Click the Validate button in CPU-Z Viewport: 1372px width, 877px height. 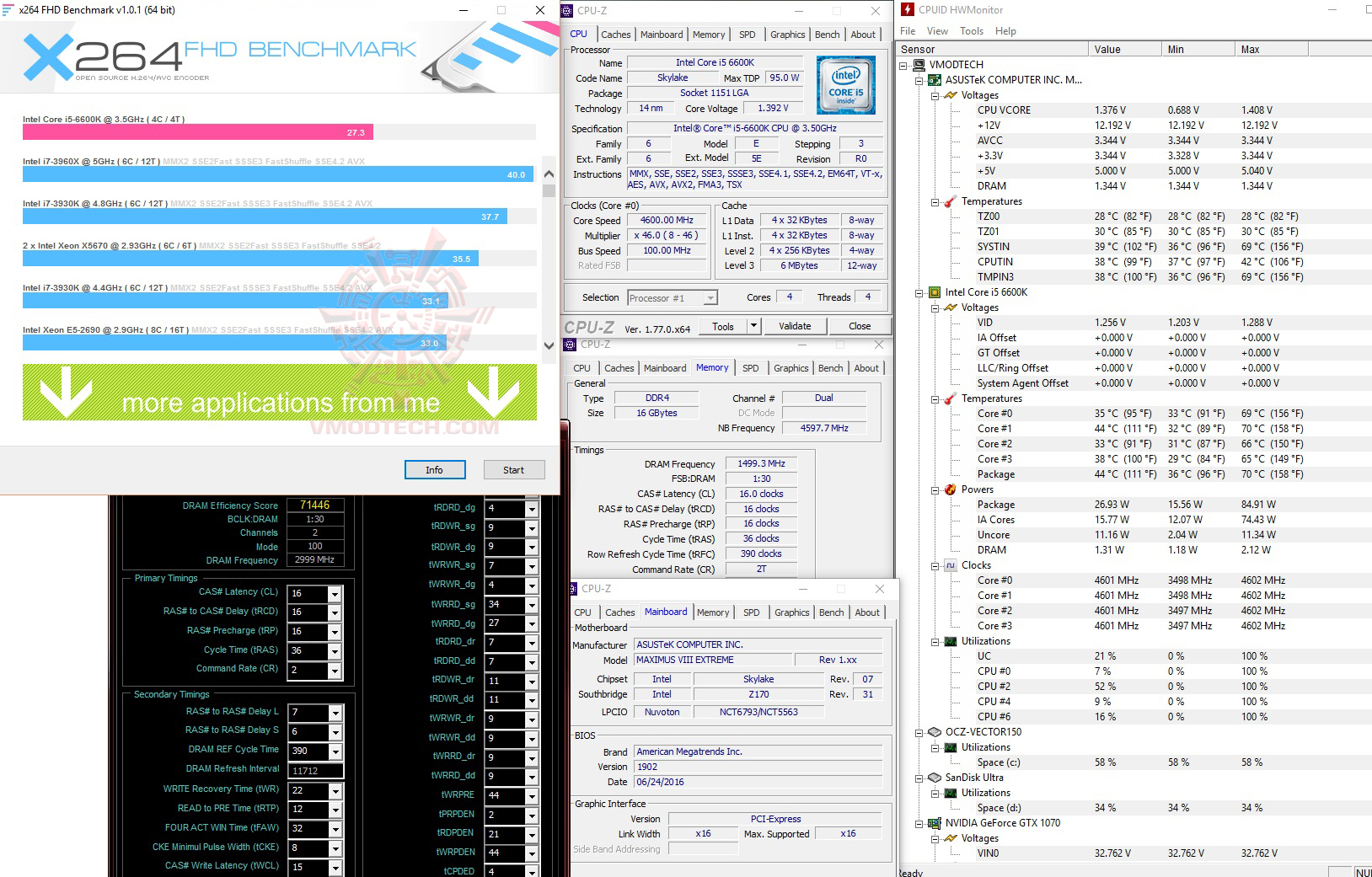coord(795,326)
